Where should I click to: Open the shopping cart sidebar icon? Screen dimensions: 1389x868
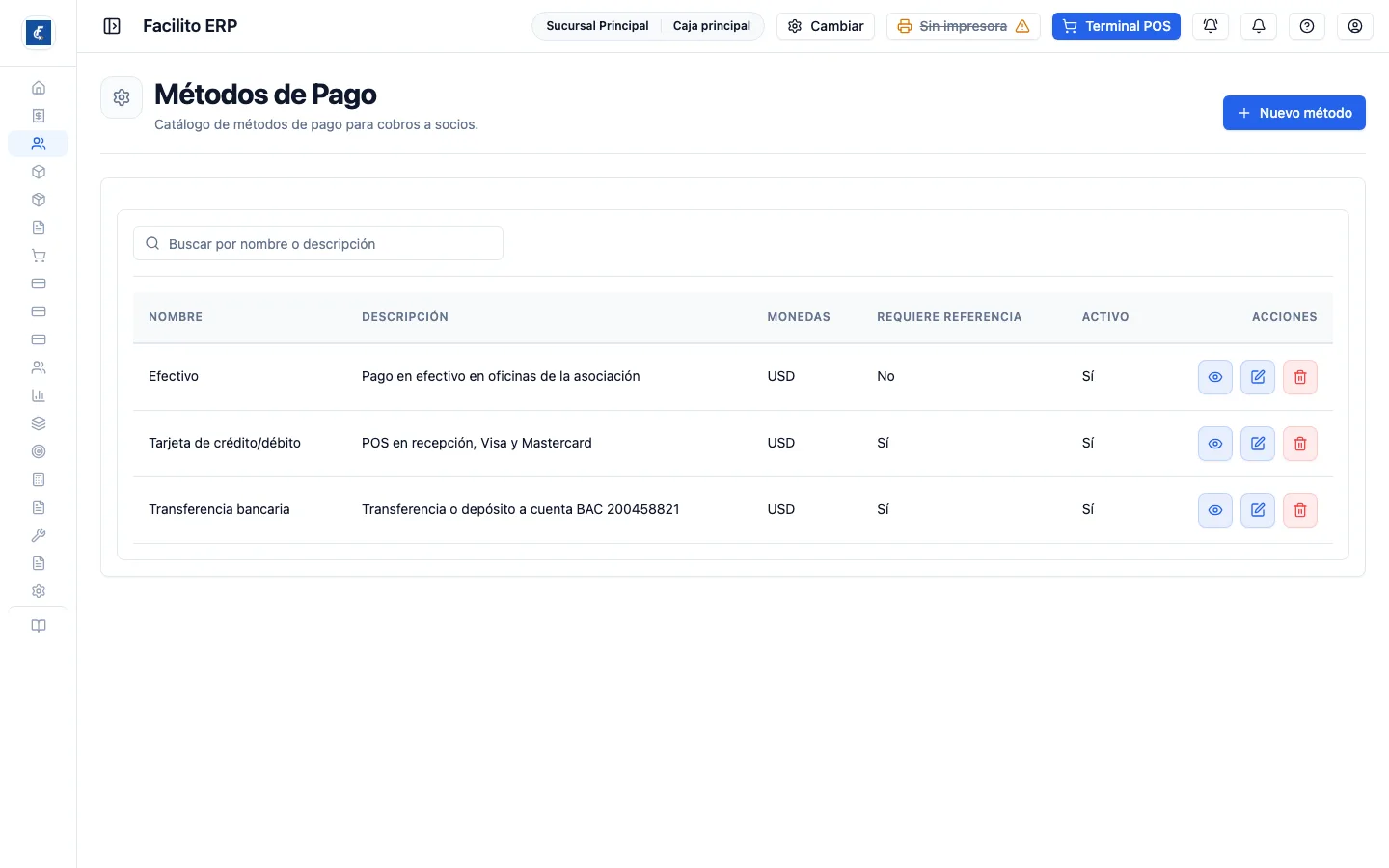point(39,256)
